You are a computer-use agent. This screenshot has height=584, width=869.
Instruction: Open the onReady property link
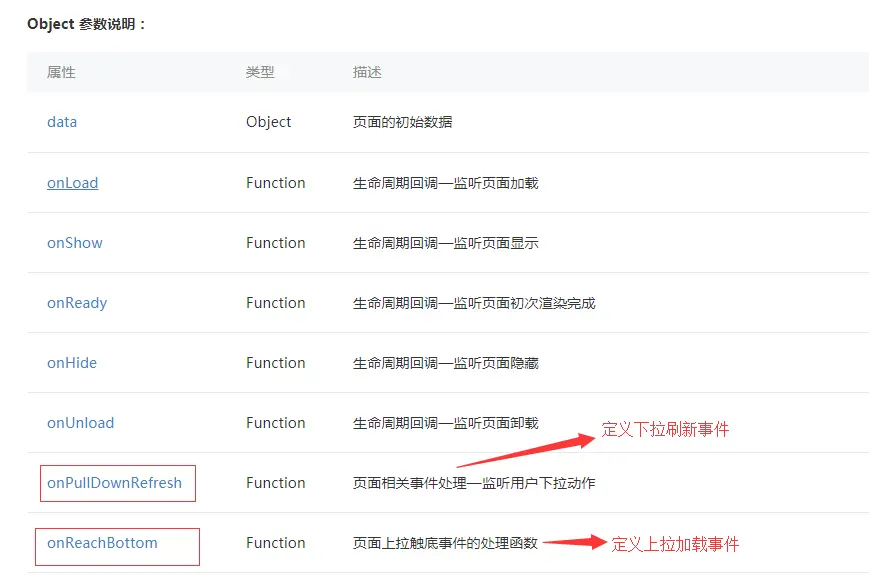(77, 303)
